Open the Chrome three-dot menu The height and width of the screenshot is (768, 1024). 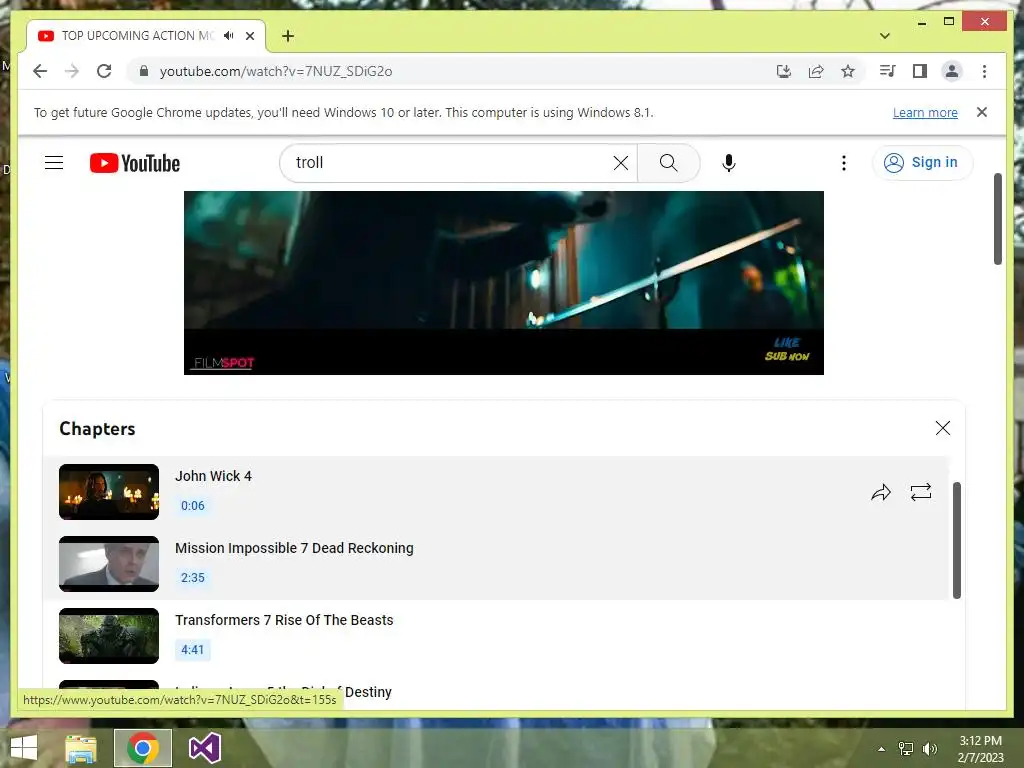click(984, 71)
